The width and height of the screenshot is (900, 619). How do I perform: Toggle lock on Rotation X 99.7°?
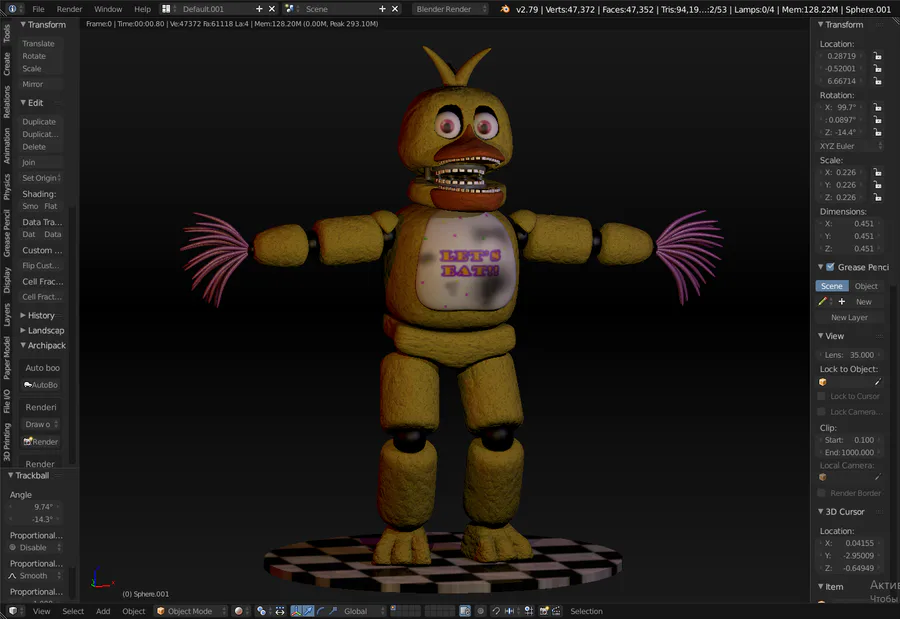click(877, 107)
